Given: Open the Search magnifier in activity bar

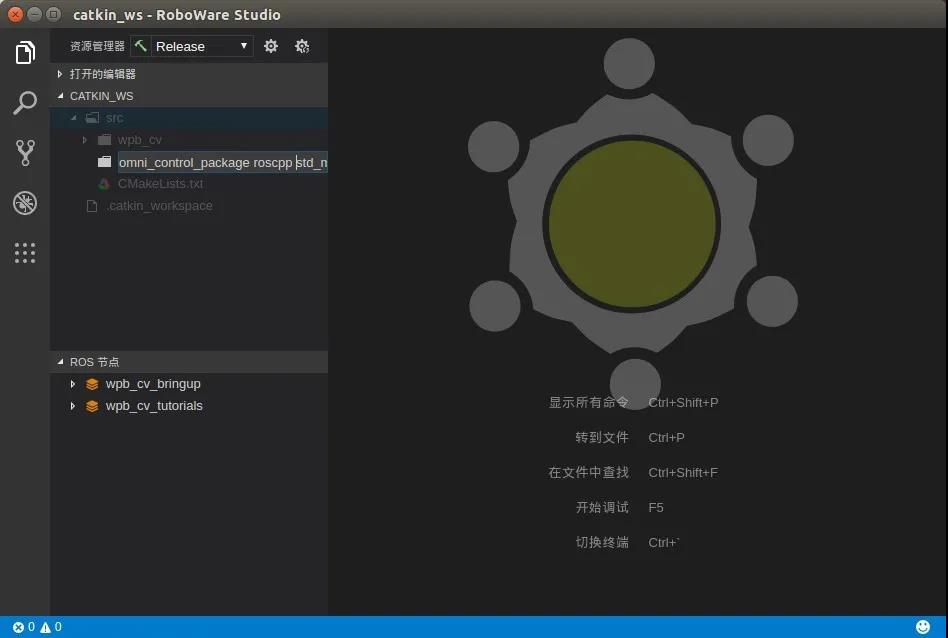Looking at the screenshot, I should click(x=25, y=102).
